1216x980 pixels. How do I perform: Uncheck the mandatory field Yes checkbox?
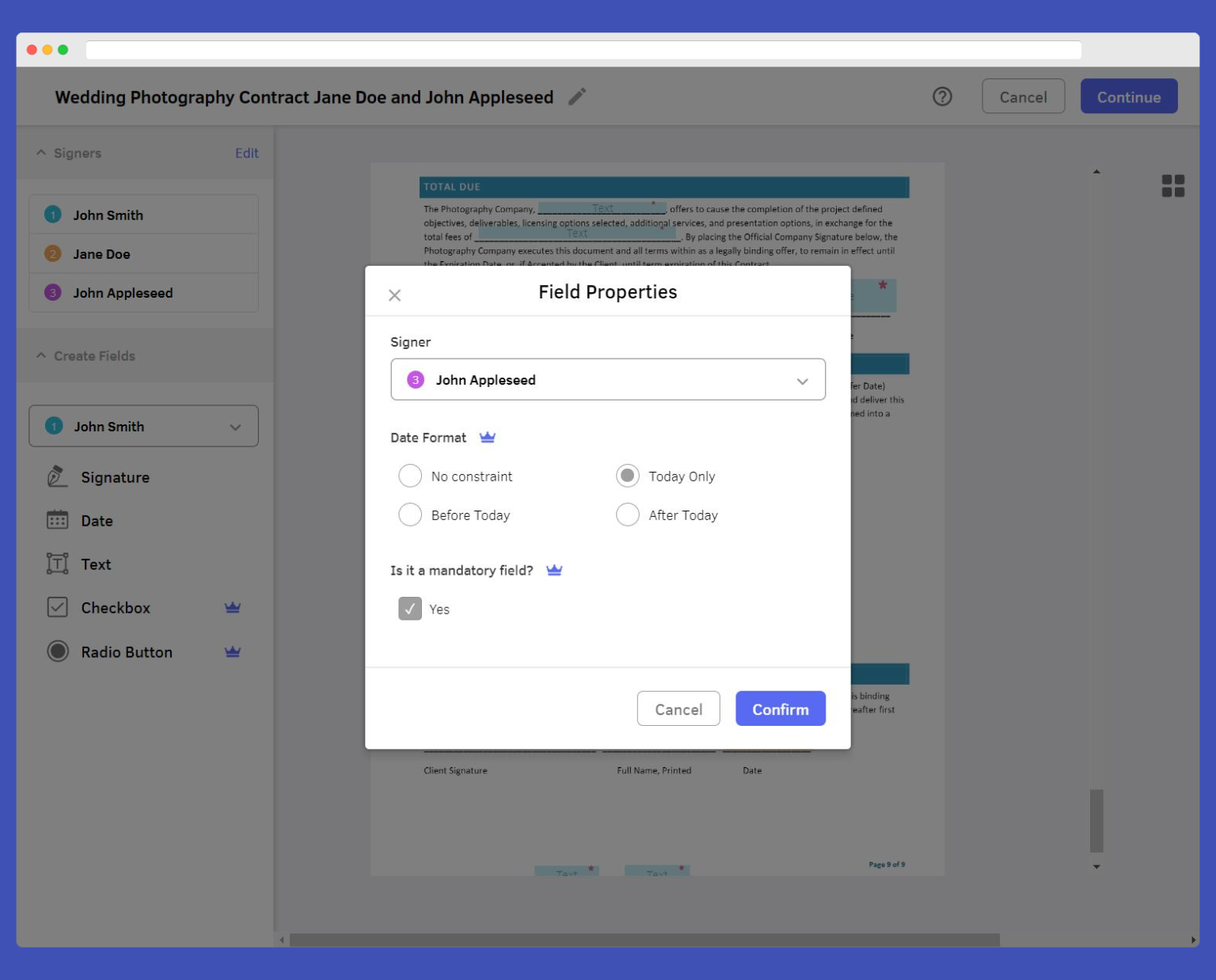409,609
